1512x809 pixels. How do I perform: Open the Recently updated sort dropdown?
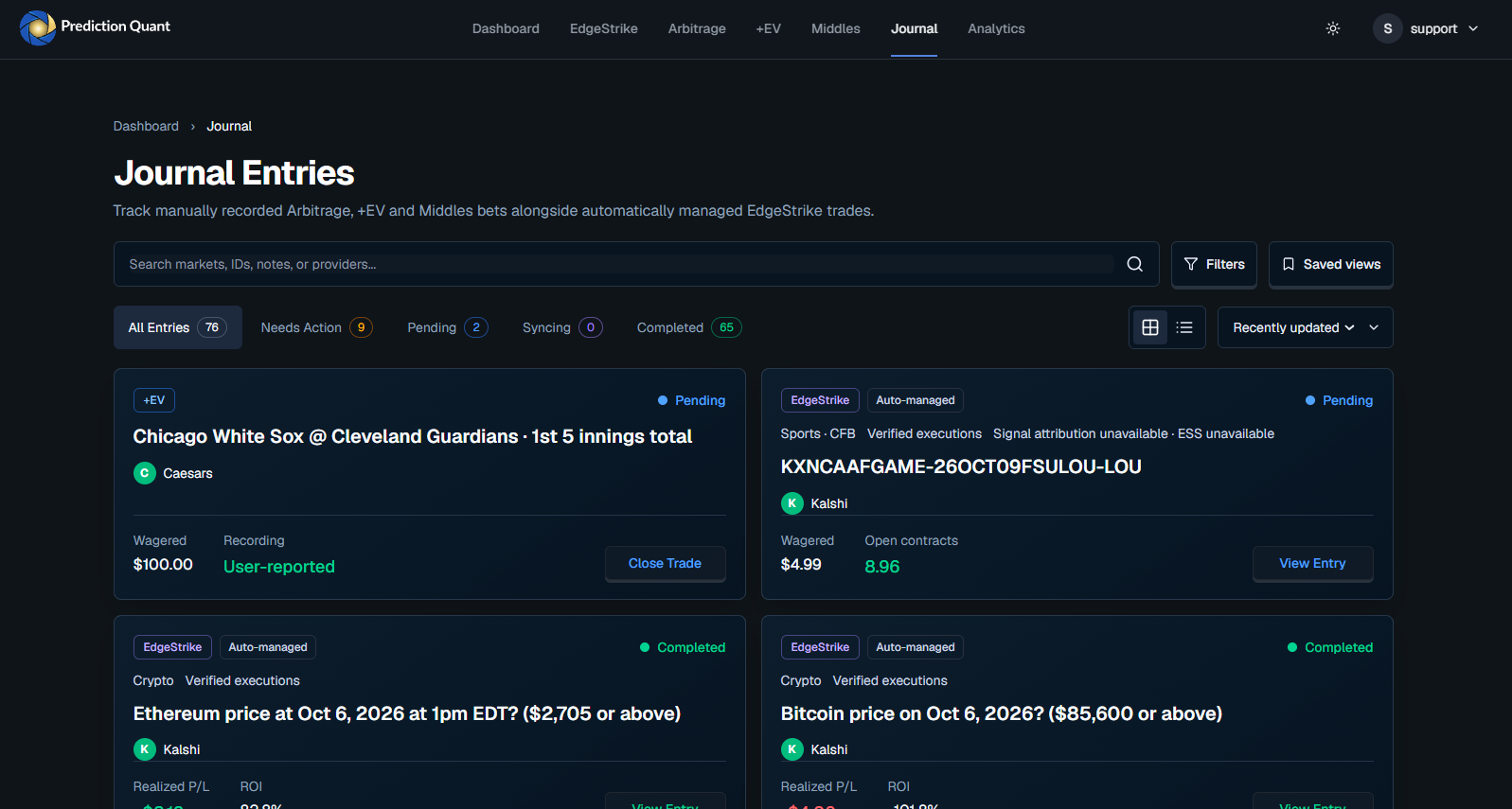[1305, 327]
